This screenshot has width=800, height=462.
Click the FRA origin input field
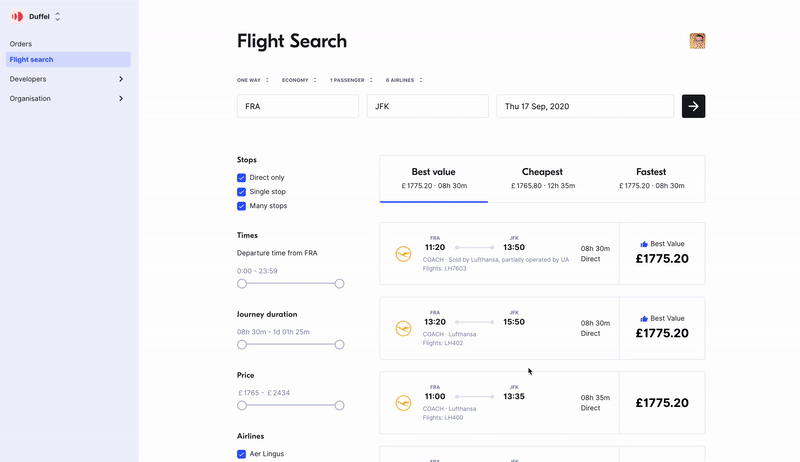pyautogui.click(x=298, y=106)
